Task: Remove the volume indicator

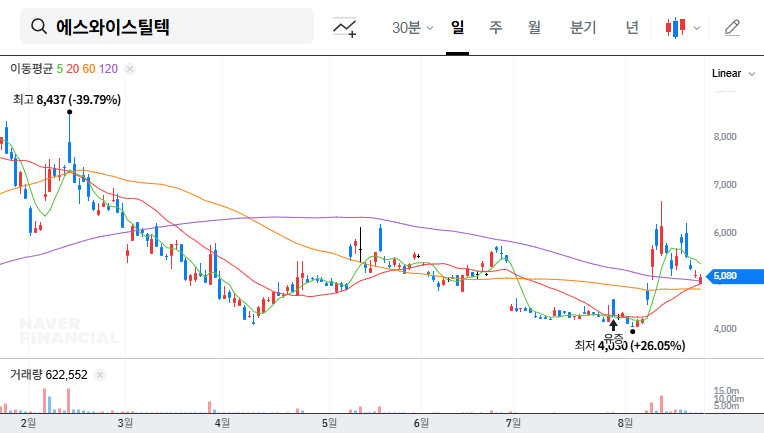Action: 100,375
